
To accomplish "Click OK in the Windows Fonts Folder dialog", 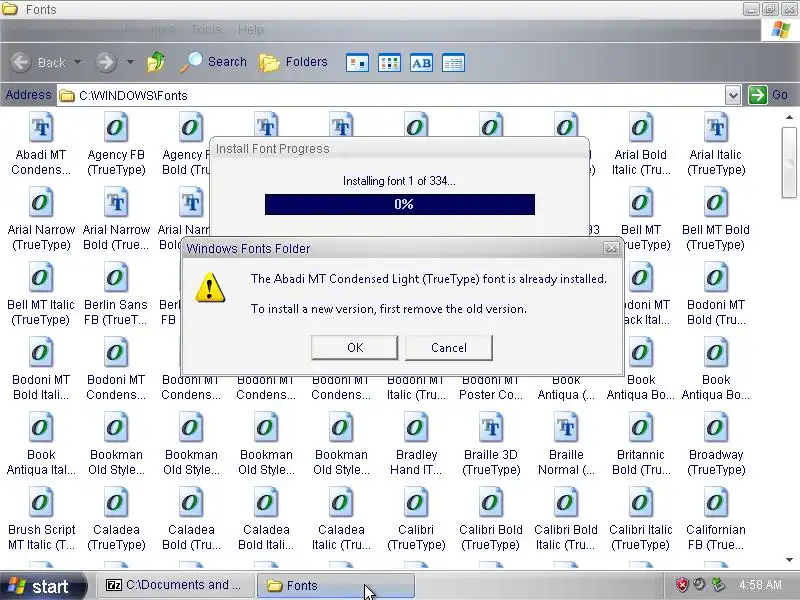I will tap(355, 347).
